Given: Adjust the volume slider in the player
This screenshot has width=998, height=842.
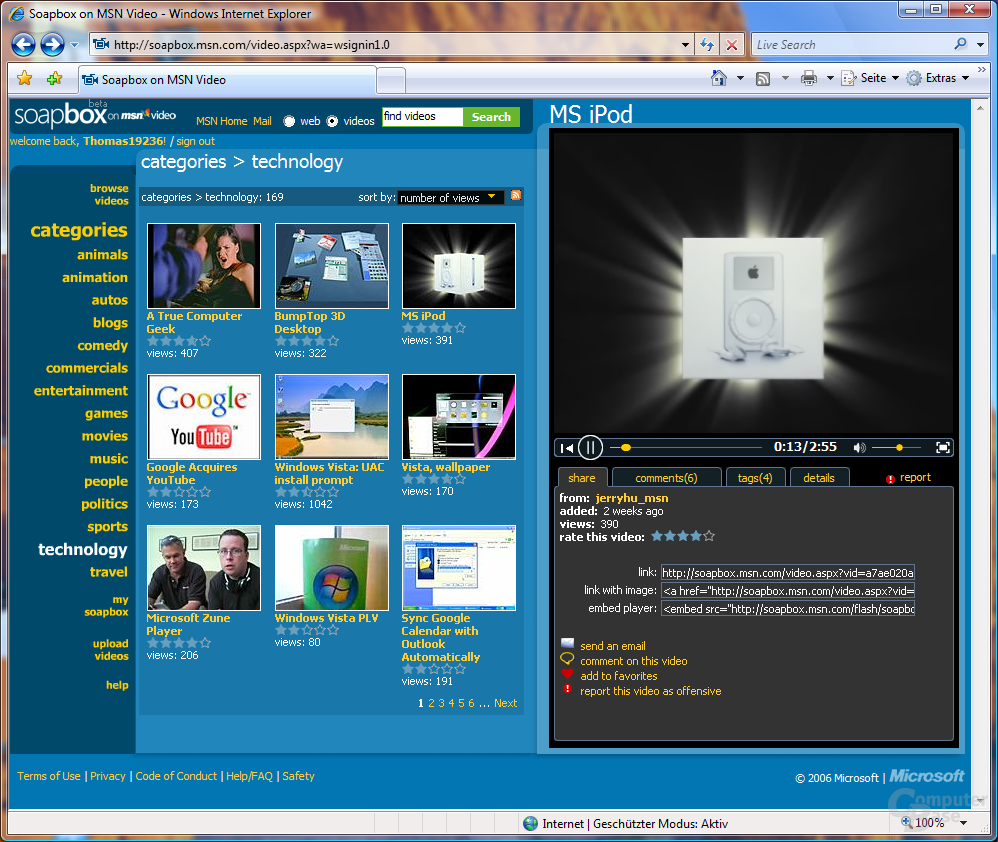Looking at the screenshot, I should (x=898, y=447).
